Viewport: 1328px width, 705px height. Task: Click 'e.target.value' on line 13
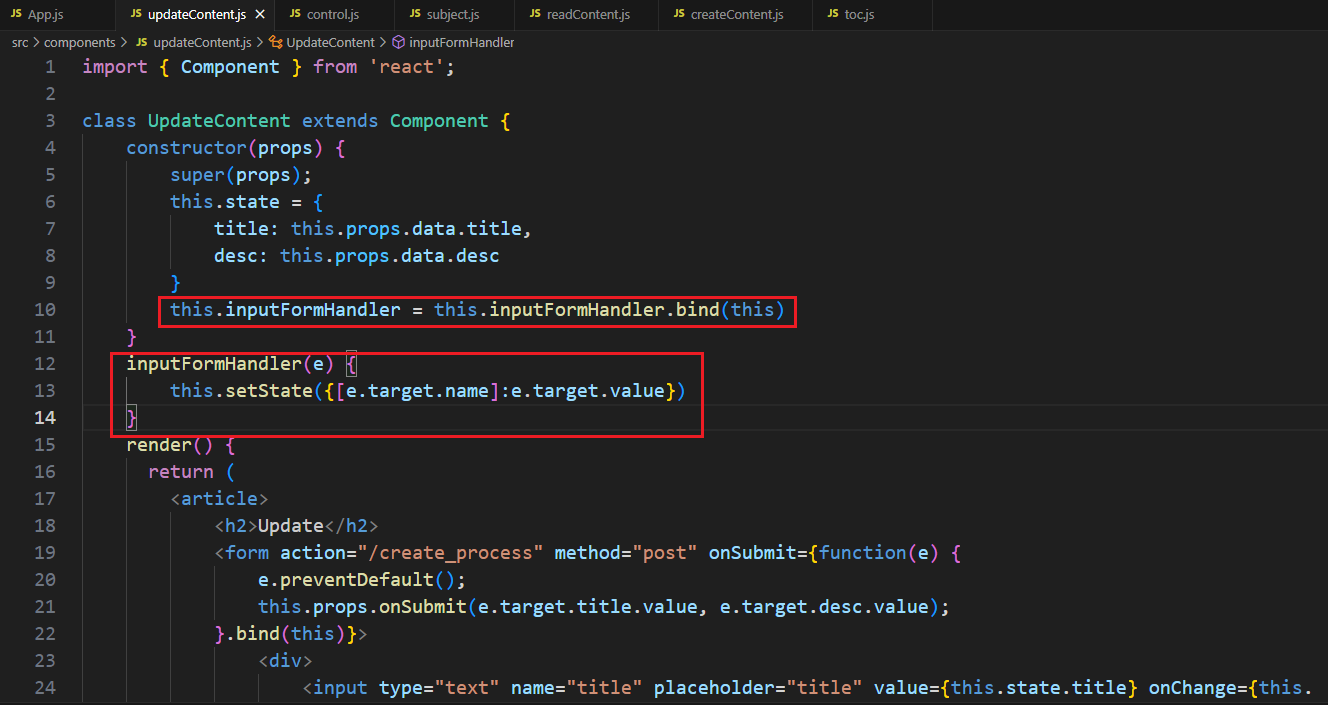[588, 391]
